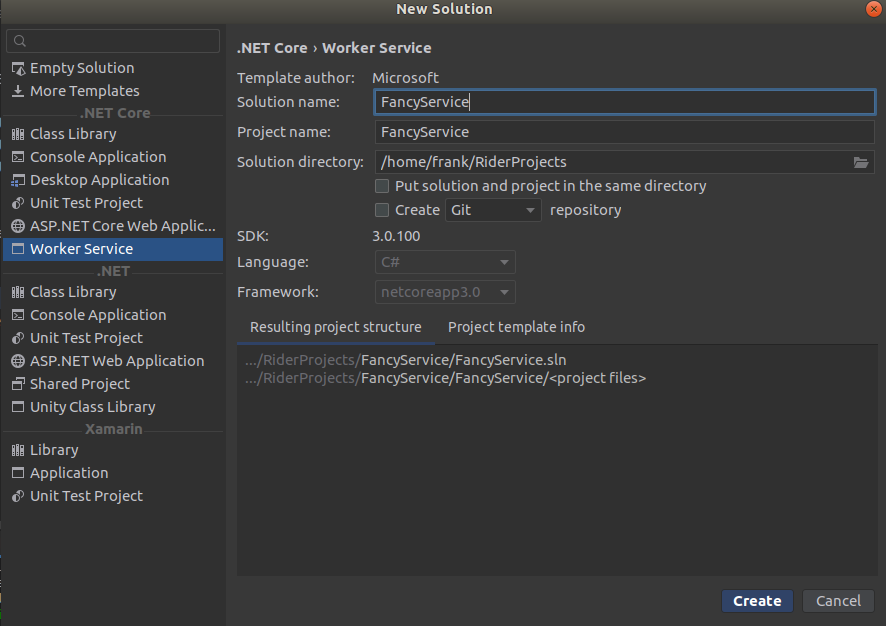Click the Shared Project template icon
The height and width of the screenshot is (626, 886).
coord(18,384)
